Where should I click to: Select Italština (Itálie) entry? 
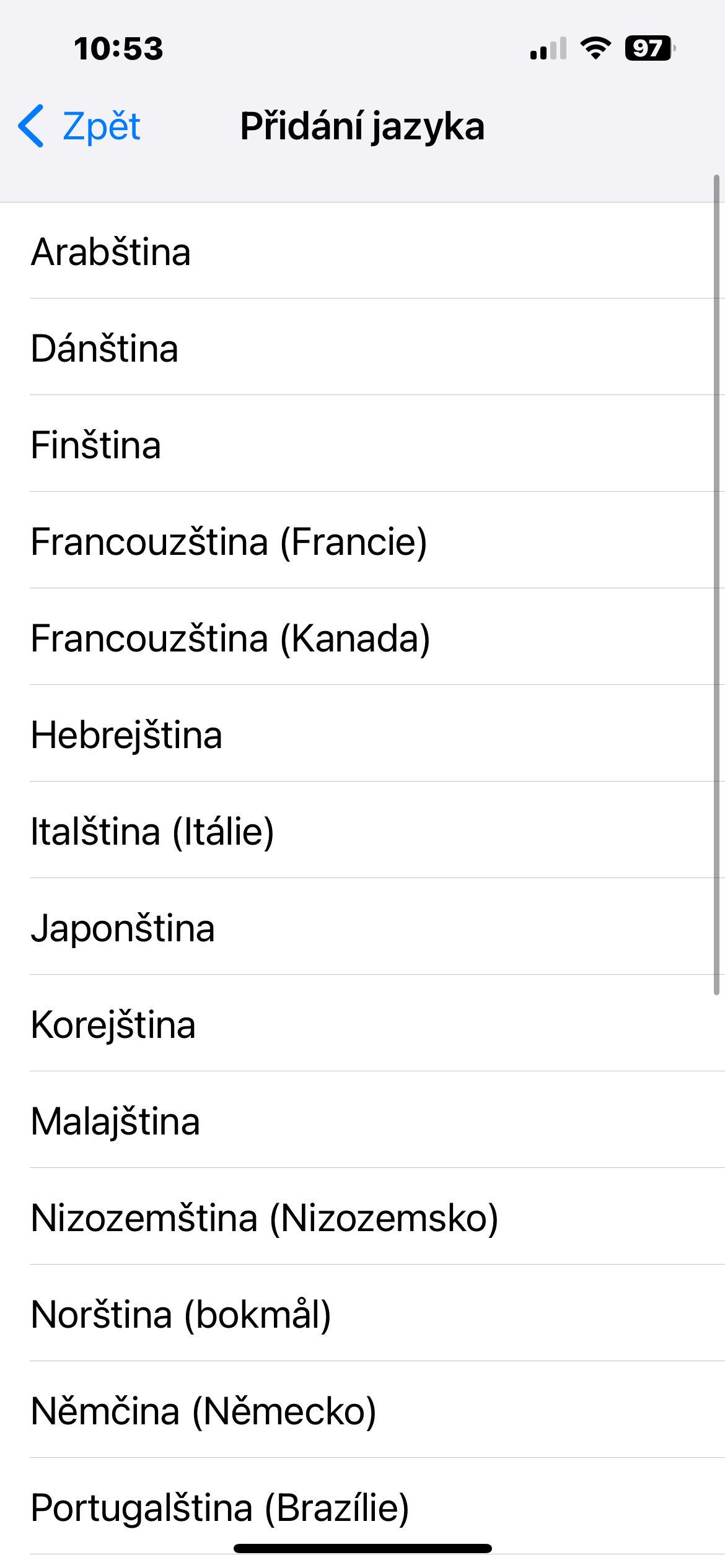[152, 831]
